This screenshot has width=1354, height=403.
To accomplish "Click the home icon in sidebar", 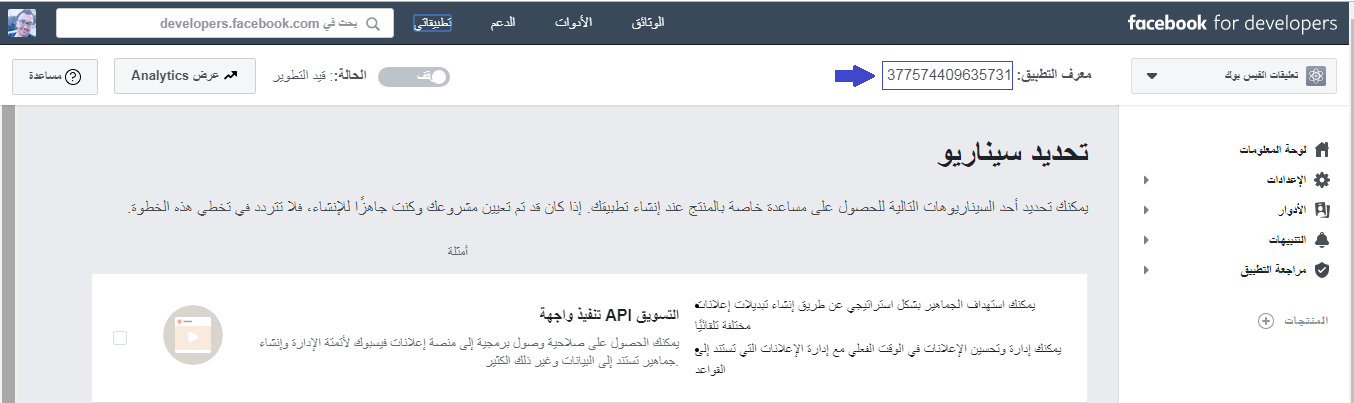I will 1323,149.
